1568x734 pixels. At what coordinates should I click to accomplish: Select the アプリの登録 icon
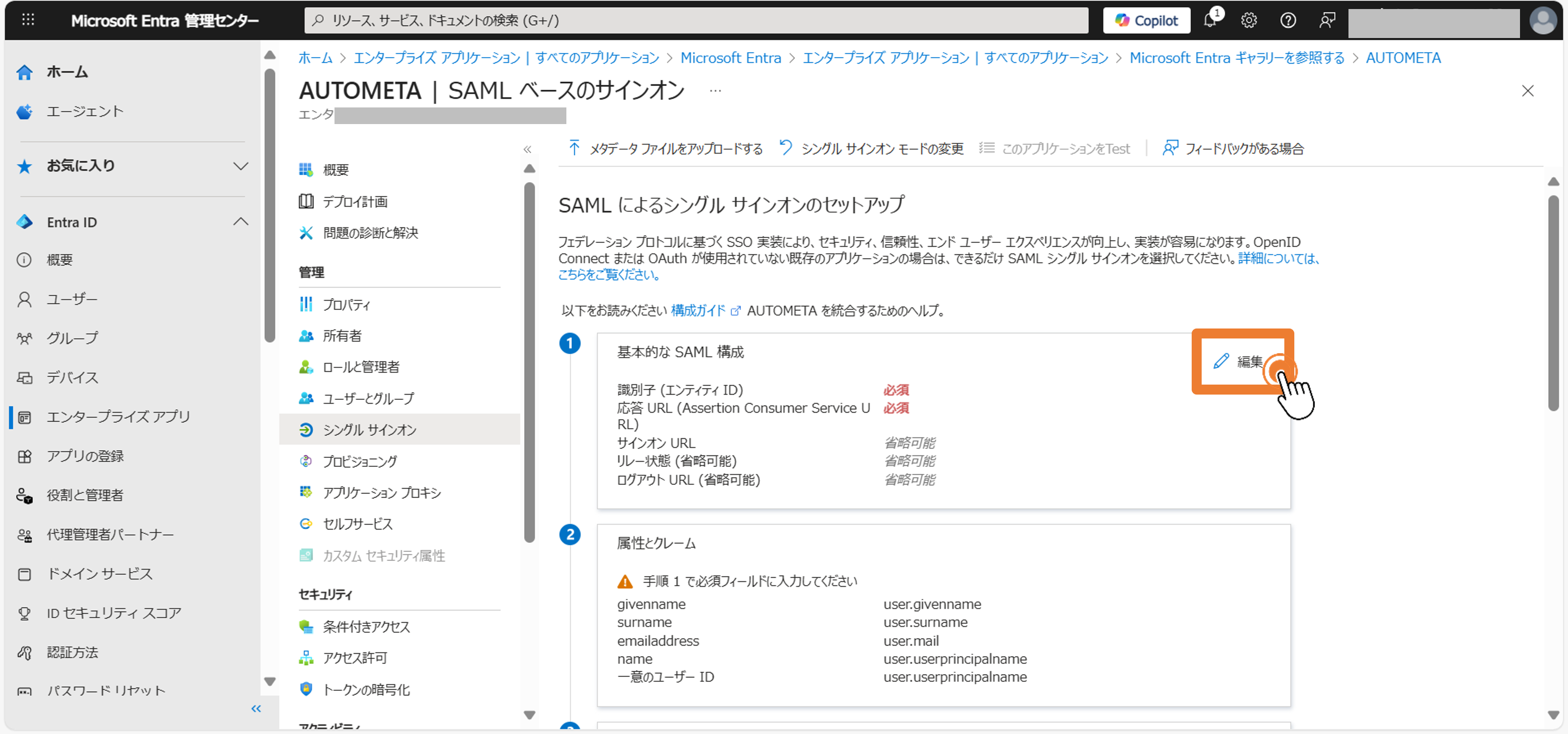[x=24, y=456]
